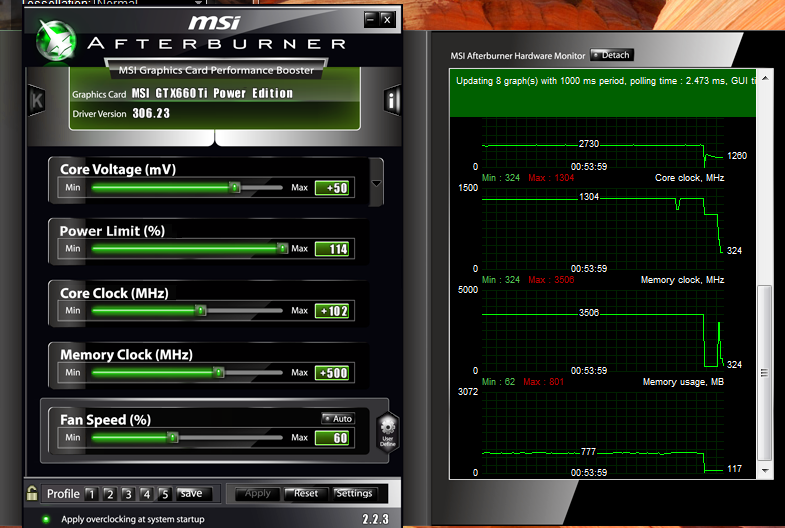
Task: Click the Max : 801 memory usage value
Action: (543, 382)
